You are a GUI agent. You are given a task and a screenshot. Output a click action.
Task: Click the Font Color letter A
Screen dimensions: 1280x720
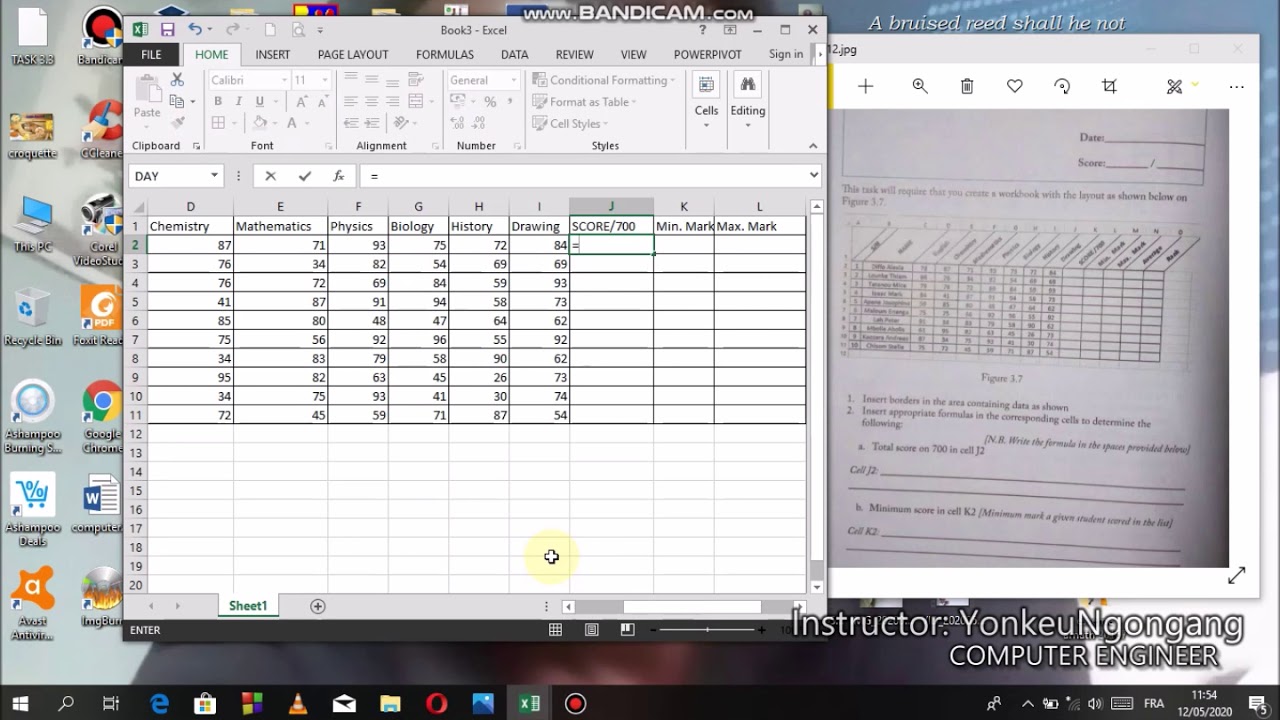(292, 123)
